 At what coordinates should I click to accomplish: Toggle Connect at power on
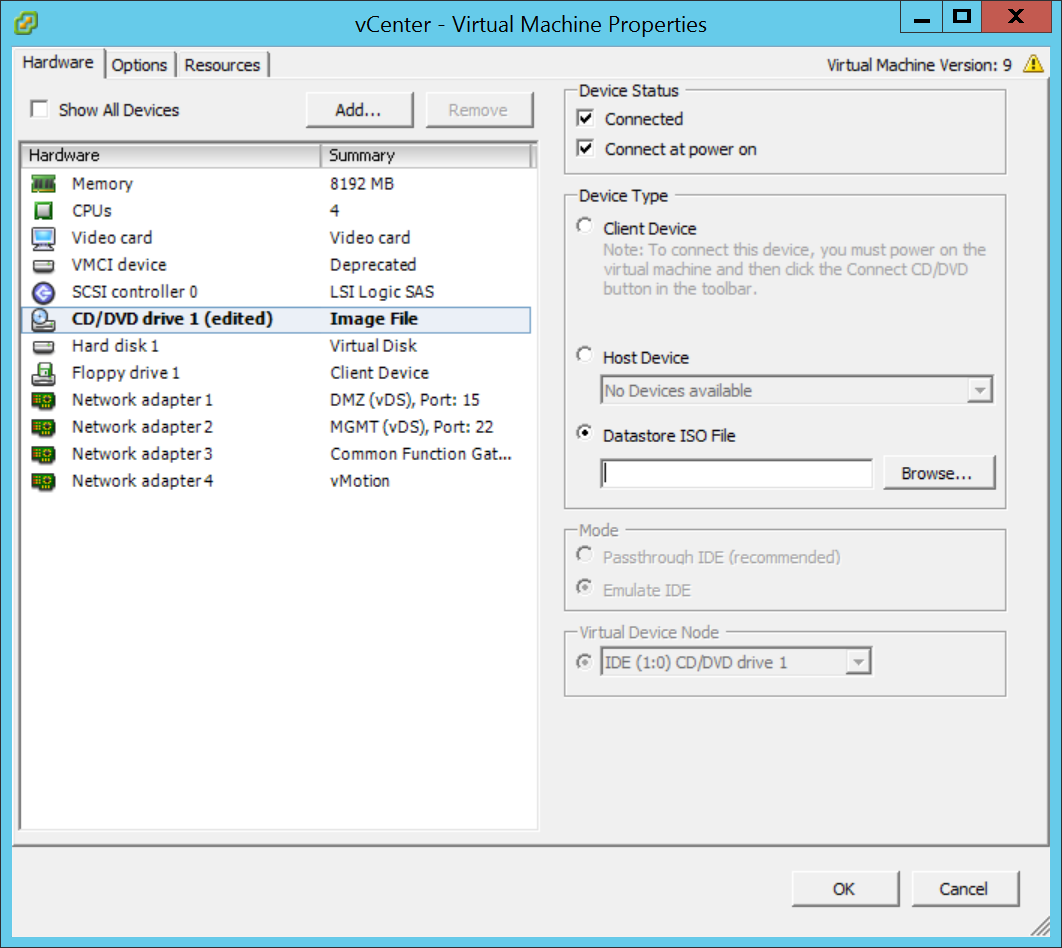(x=586, y=149)
